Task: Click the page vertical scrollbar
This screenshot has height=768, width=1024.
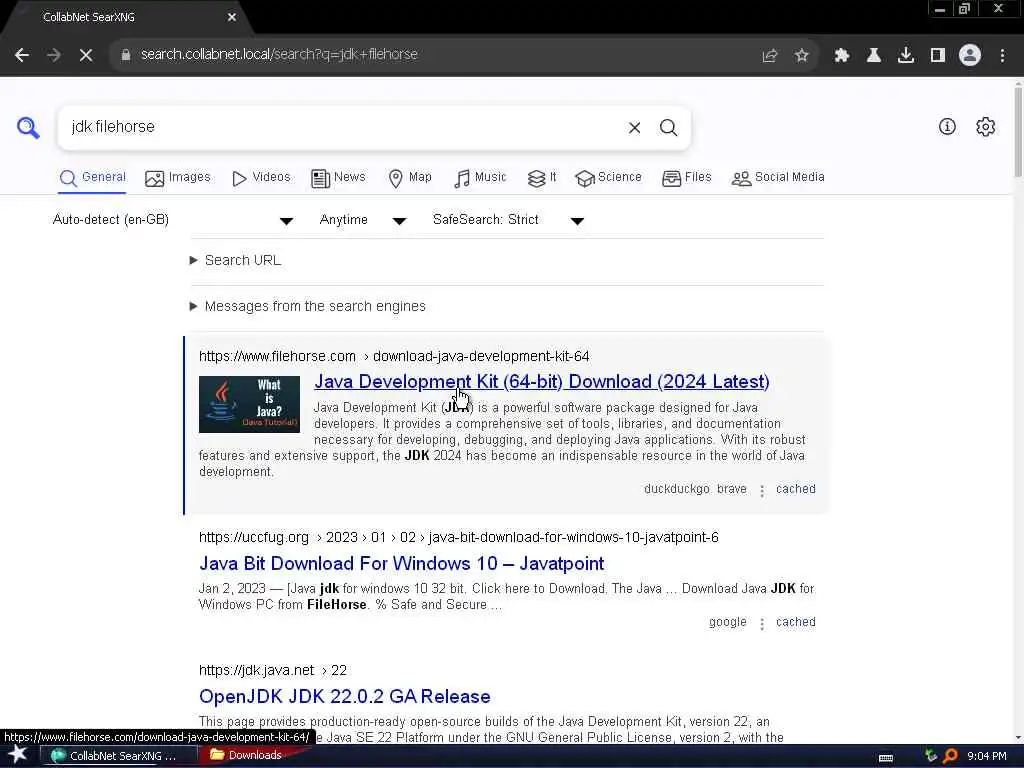Action: [x=1018, y=131]
